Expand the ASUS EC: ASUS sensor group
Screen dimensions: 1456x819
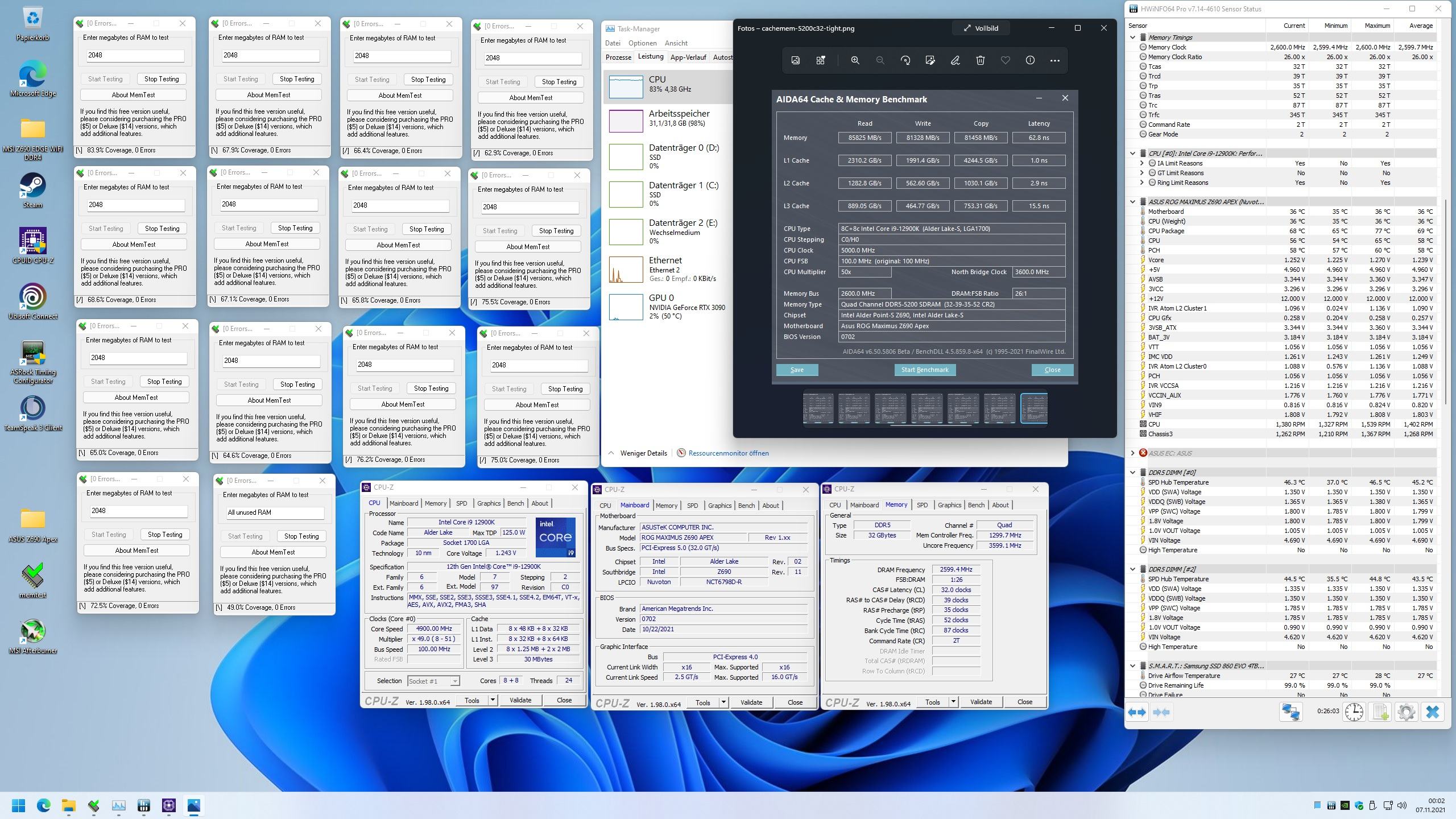(x=1133, y=453)
